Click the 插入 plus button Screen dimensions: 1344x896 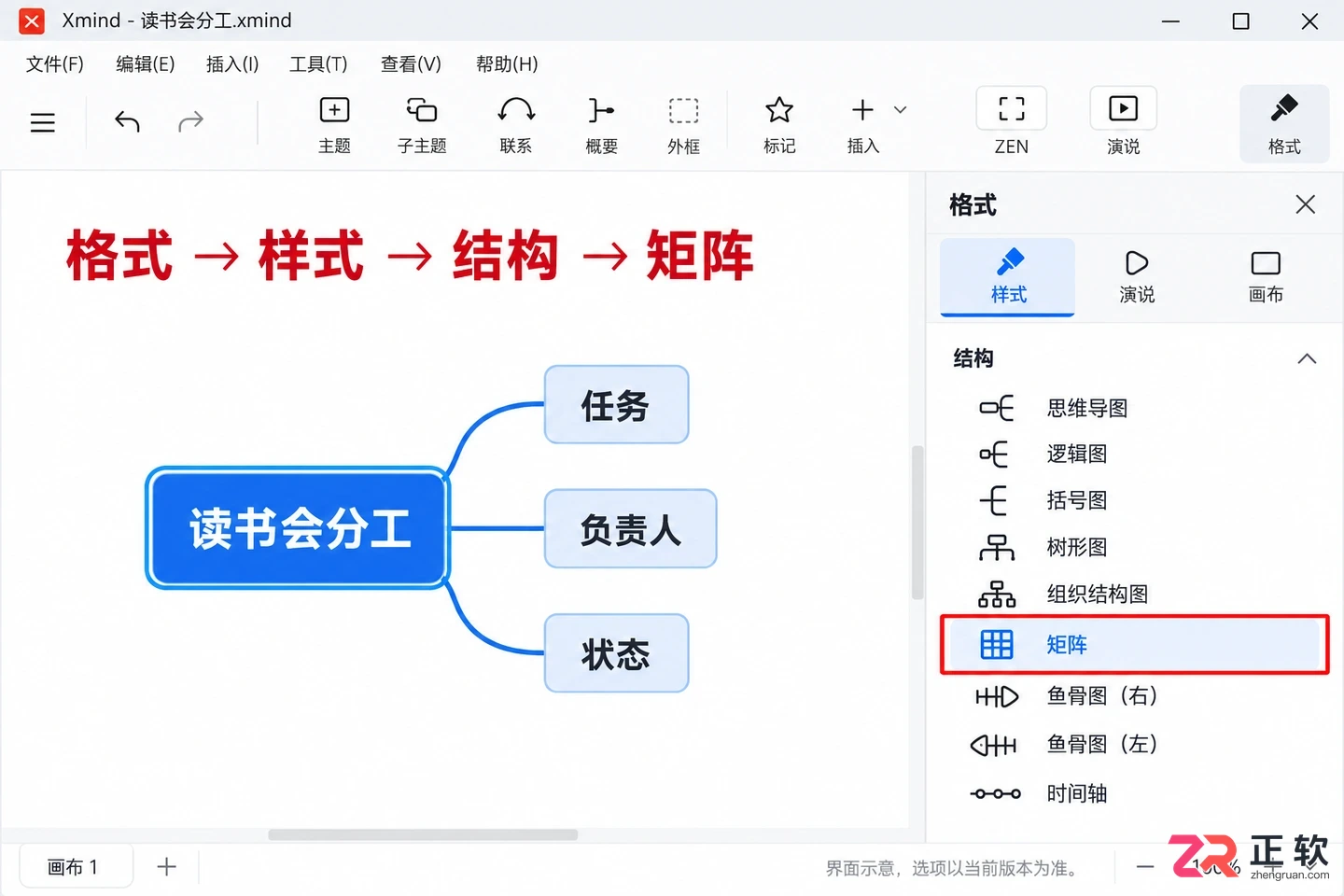[x=863, y=125]
